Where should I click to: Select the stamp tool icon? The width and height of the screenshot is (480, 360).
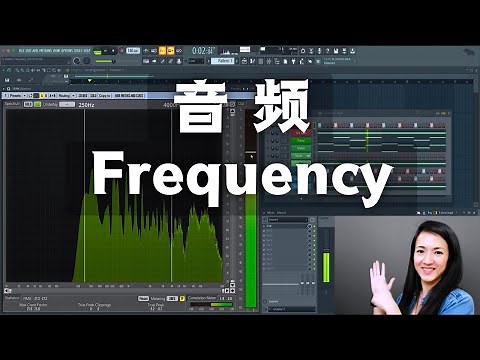click(x=179, y=61)
